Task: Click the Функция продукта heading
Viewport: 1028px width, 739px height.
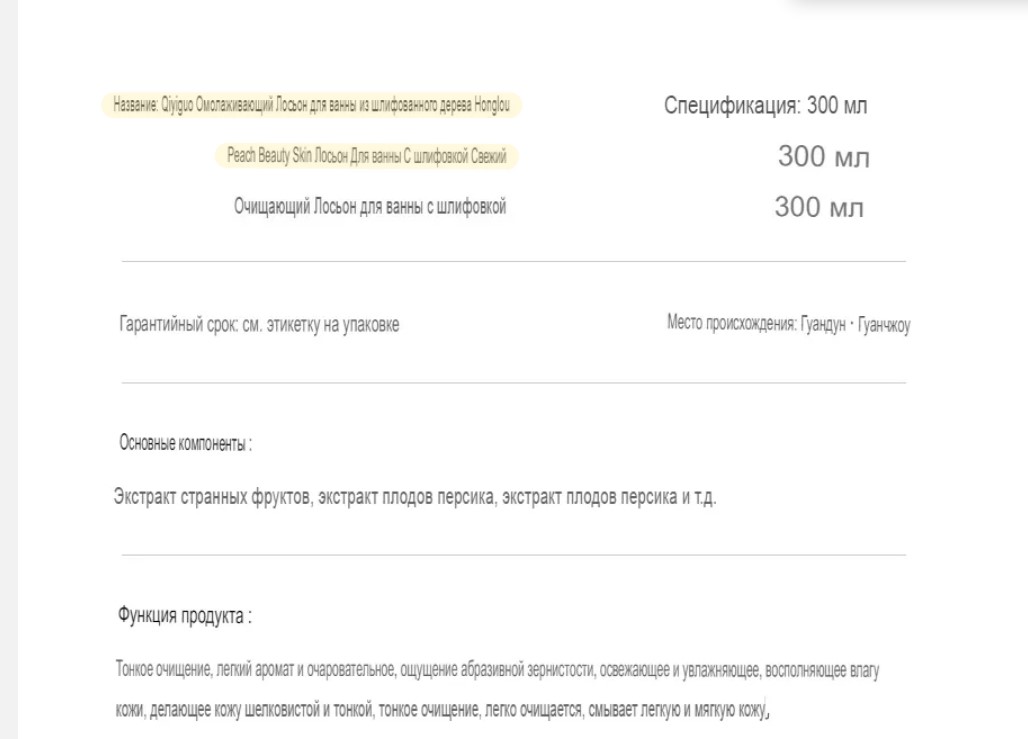Action: click(x=184, y=616)
